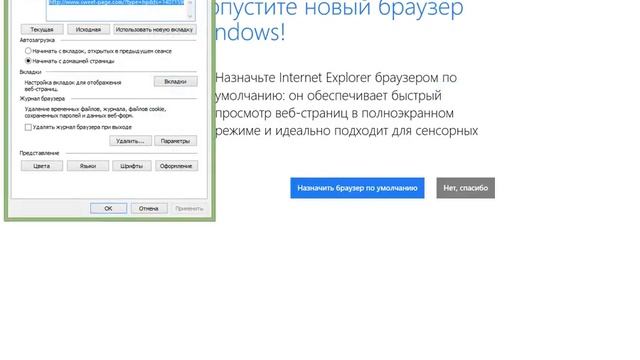Viewport: 640px width, 360px height.
Task: Confirm dialog with OK
Action: pyautogui.click(x=108, y=208)
